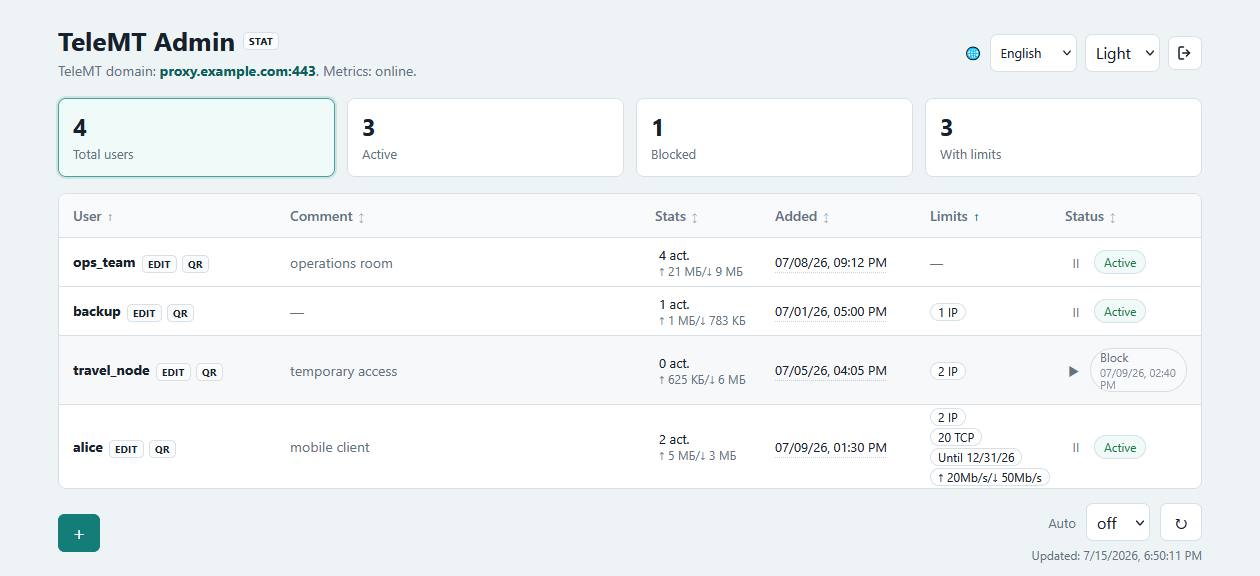The image size is (1260, 576).
Task: Click alice's 20 TCP limit chip
Action: tap(956, 437)
